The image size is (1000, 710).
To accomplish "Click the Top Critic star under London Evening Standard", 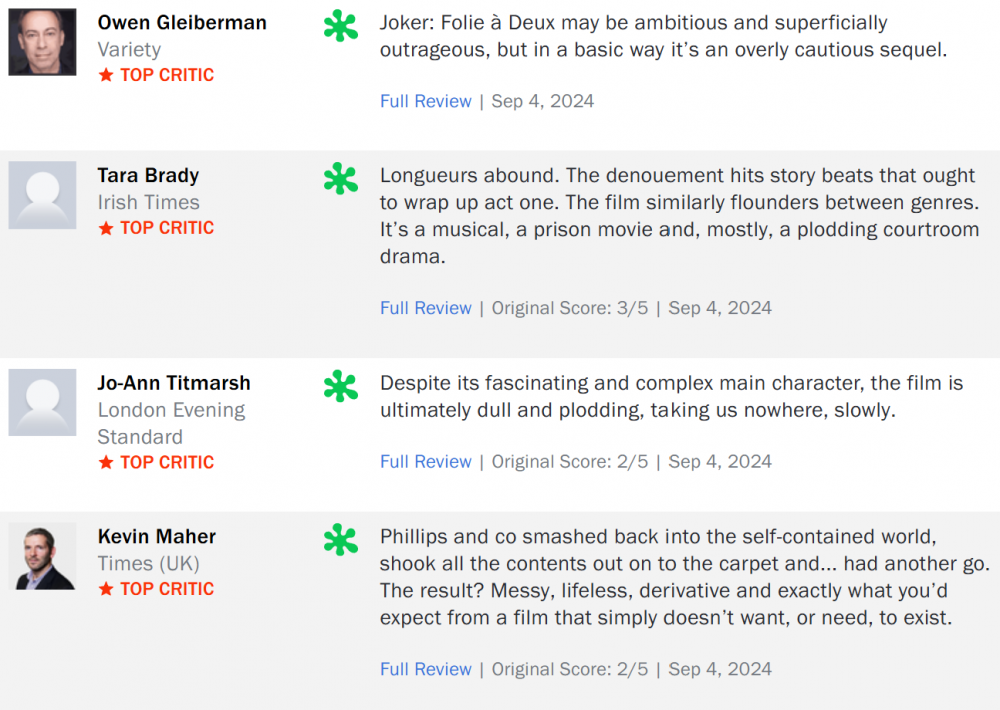I will tap(106, 462).
